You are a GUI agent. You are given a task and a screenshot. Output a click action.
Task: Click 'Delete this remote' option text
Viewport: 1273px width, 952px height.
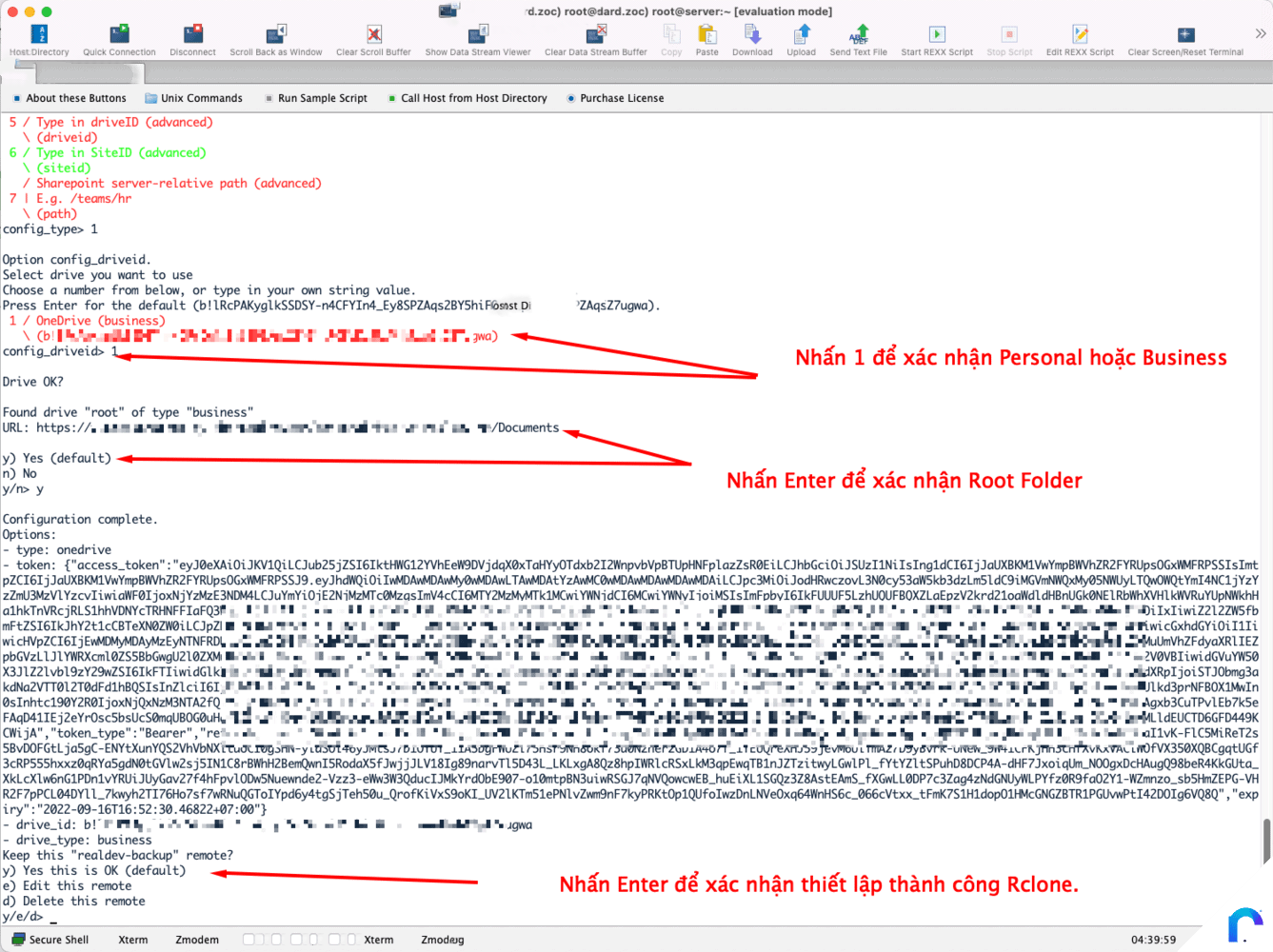[x=84, y=902]
